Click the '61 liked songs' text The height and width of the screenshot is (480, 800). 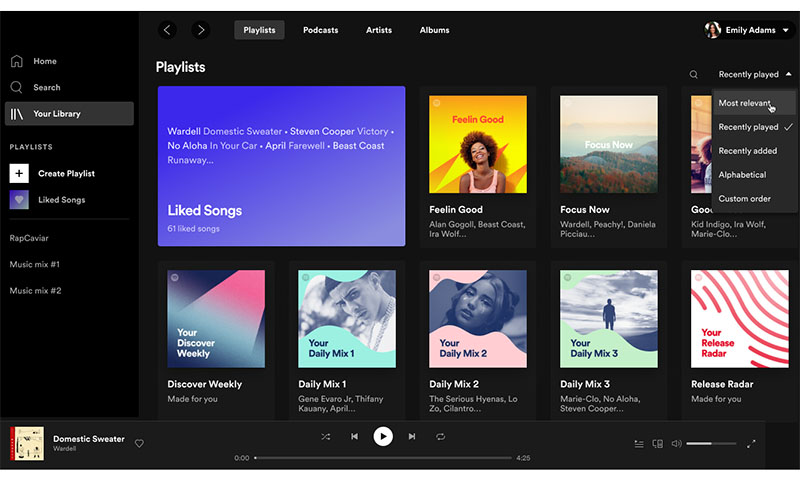193,229
